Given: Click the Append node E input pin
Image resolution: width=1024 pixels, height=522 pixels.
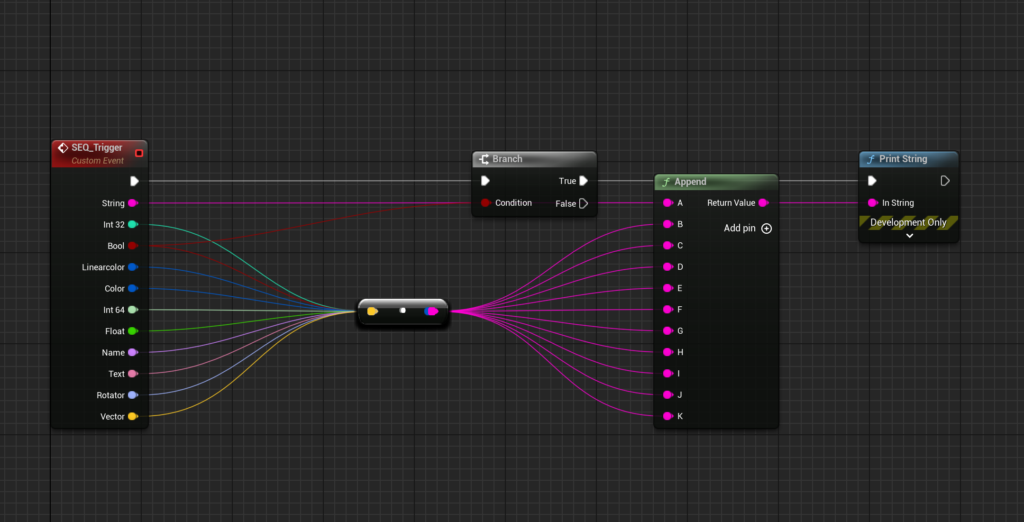Looking at the screenshot, I should (668, 288).
